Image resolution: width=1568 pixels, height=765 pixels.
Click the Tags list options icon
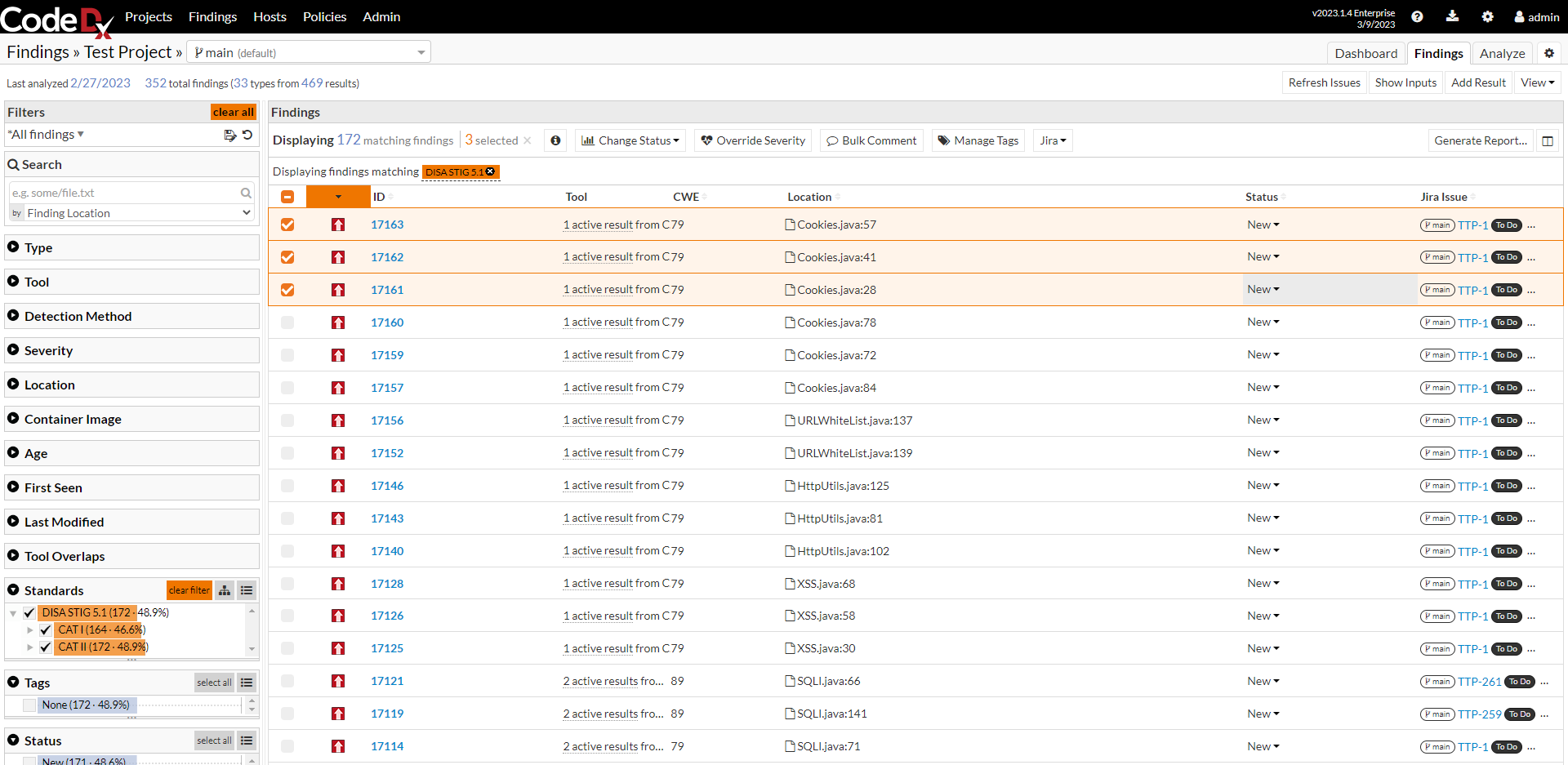pos(247,683)
